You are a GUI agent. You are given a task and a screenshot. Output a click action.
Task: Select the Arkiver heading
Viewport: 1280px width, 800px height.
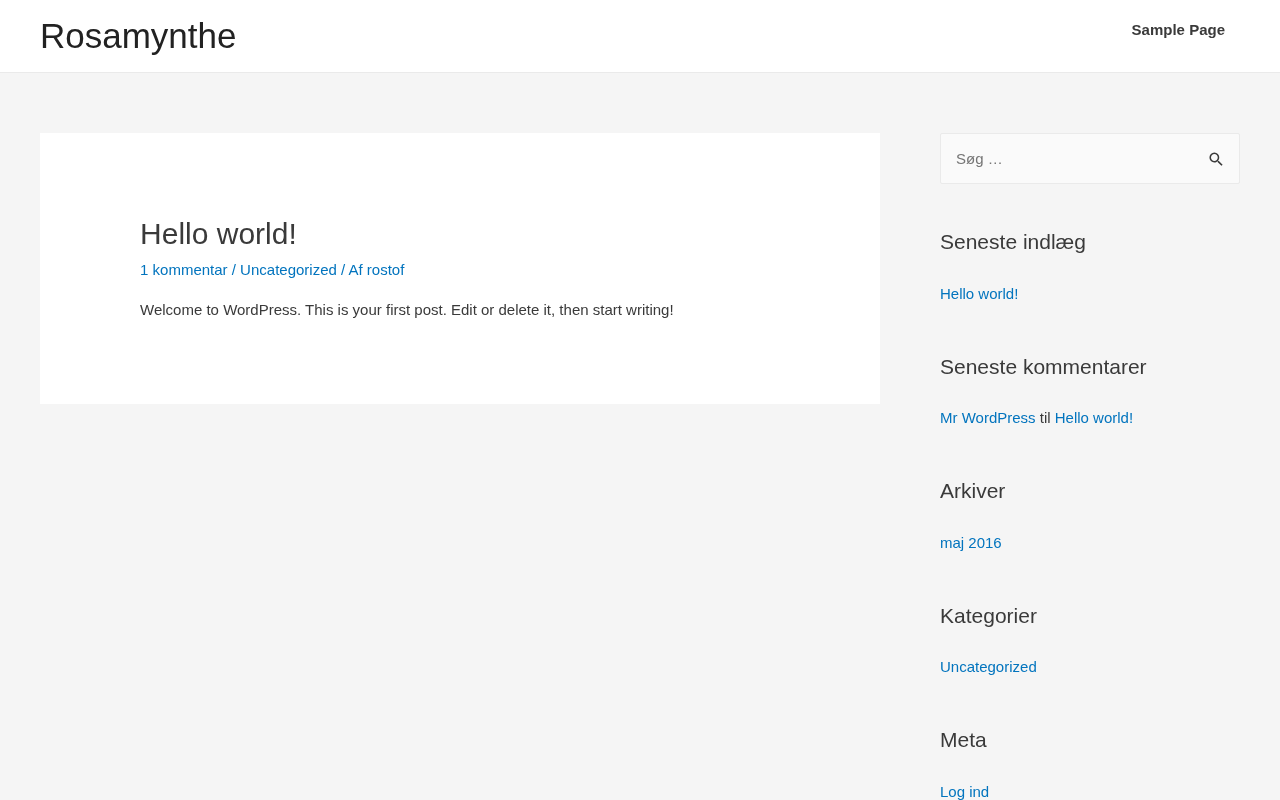(x=973, y=491)
